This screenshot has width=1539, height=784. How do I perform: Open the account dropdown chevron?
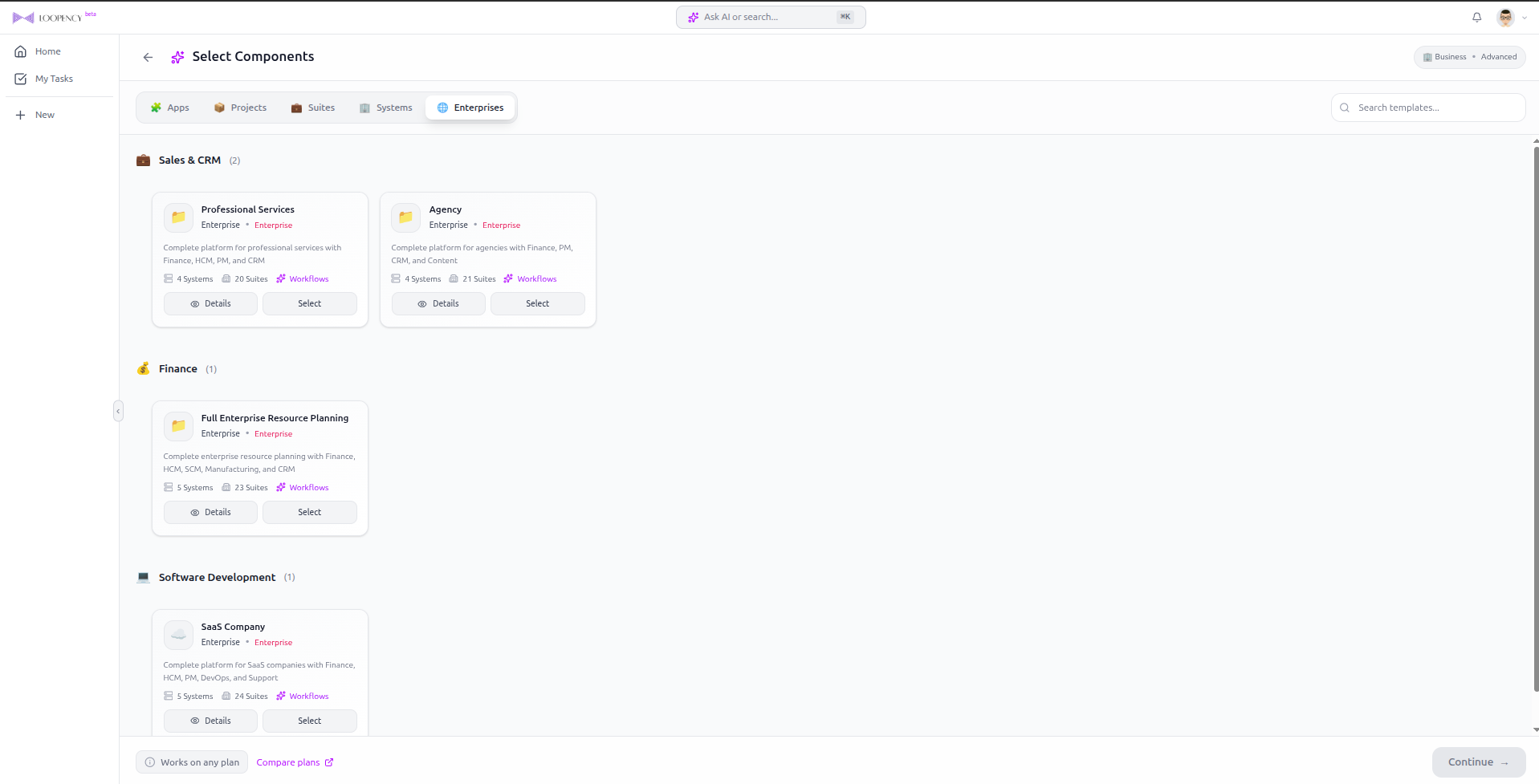(1523, 18)
